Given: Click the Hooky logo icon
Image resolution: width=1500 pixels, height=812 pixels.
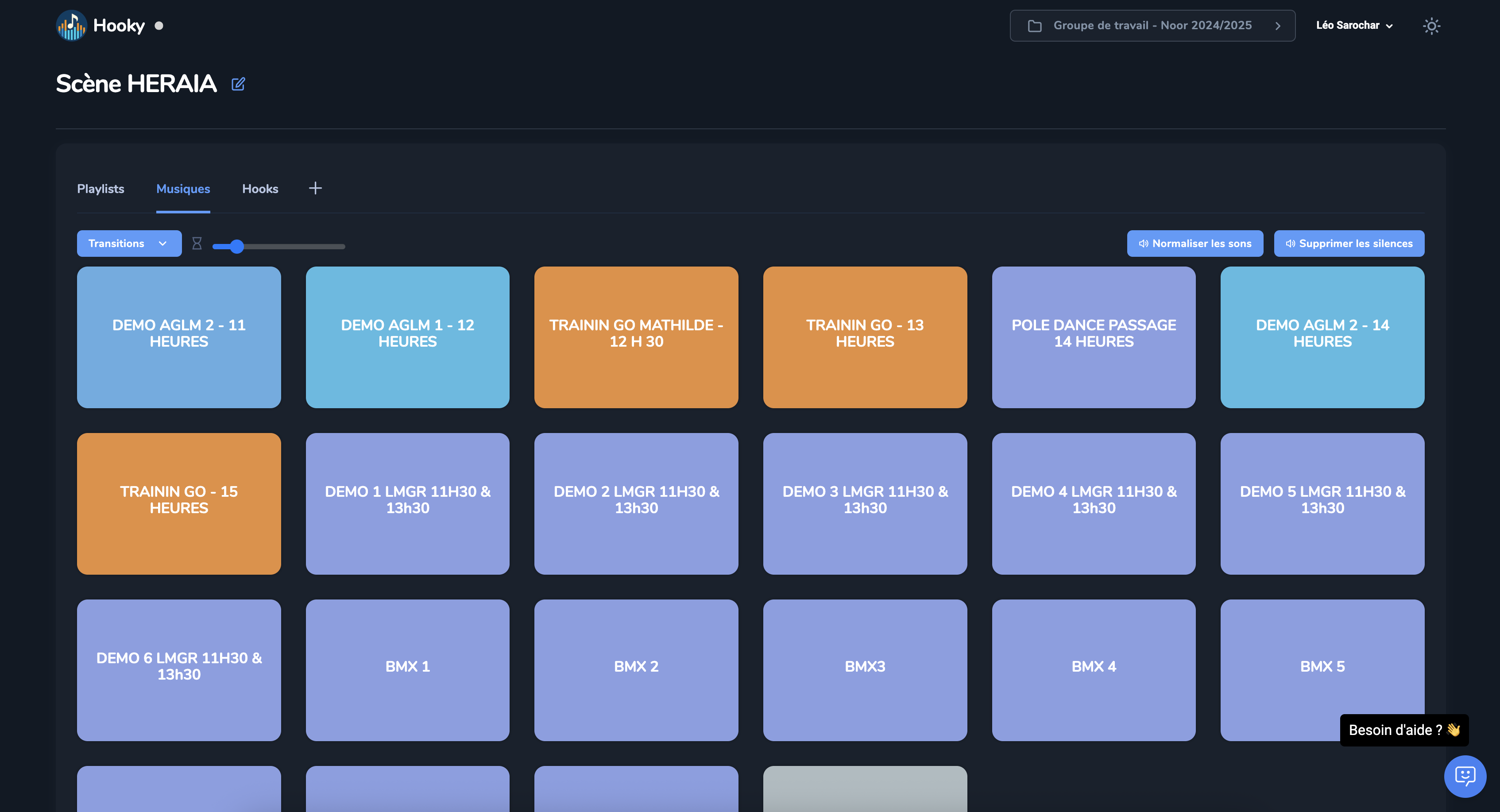Looking at the screenshot, I should pyautogui.click(x=71, y=26).
